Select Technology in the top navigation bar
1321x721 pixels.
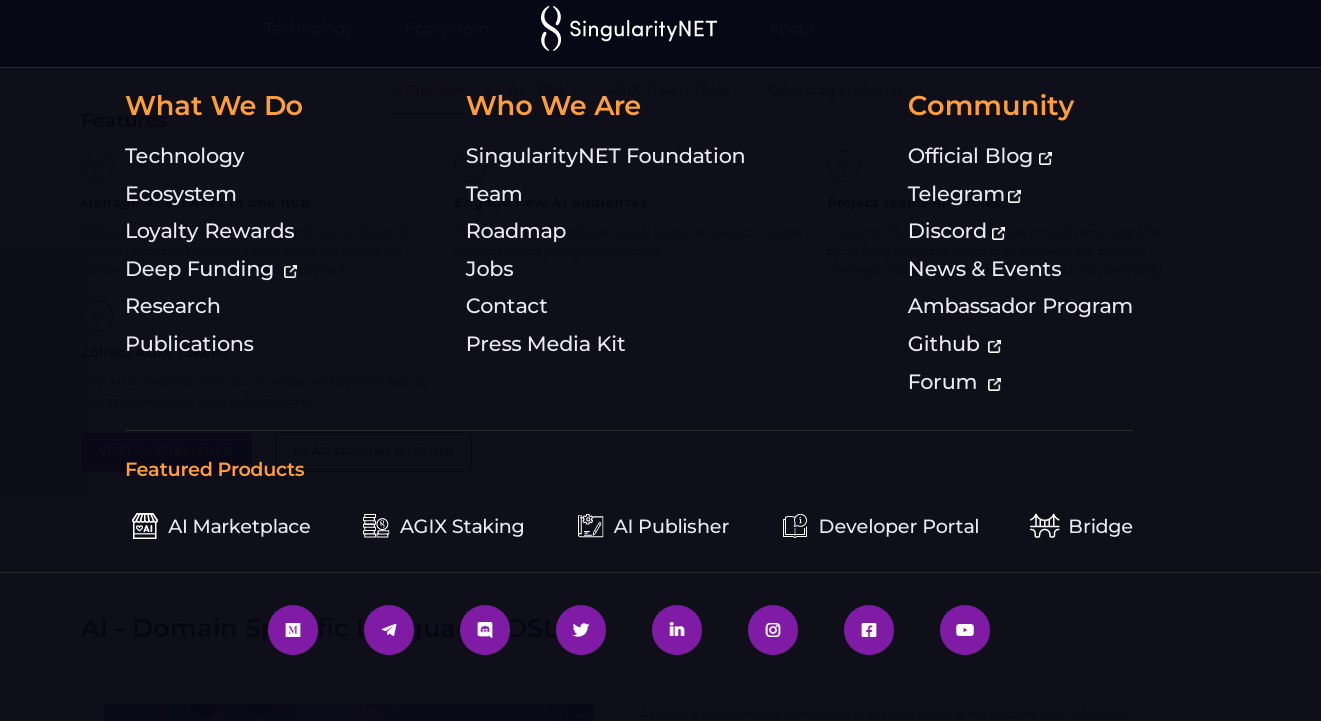coord(309,29)
